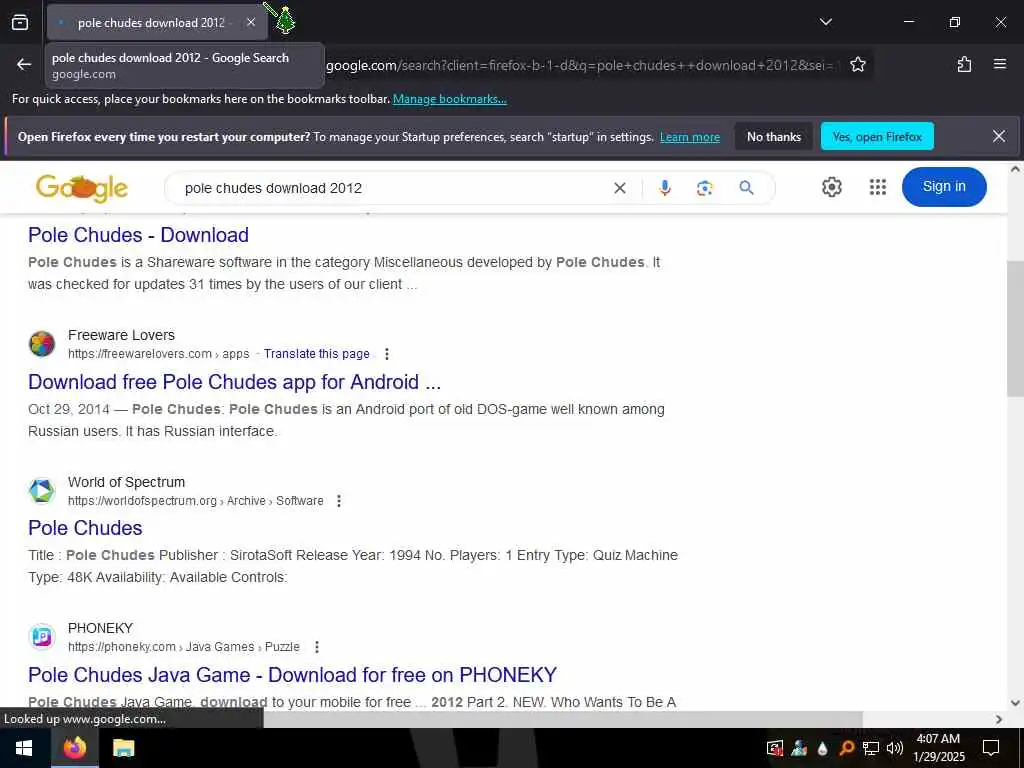Click the freewarelovers.com apps breadcrumb URL
Viewport: 1024px width, 768px height.
click(159, 354)
